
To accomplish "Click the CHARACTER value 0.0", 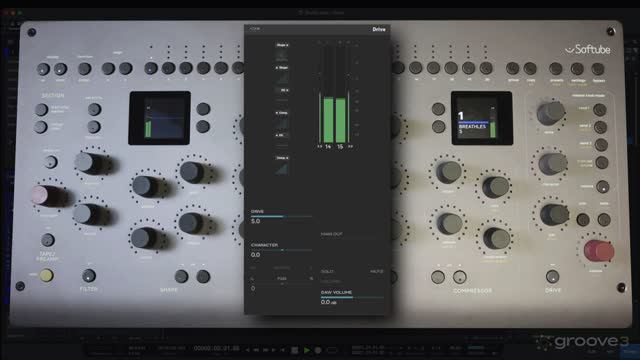I will (256, 255).
